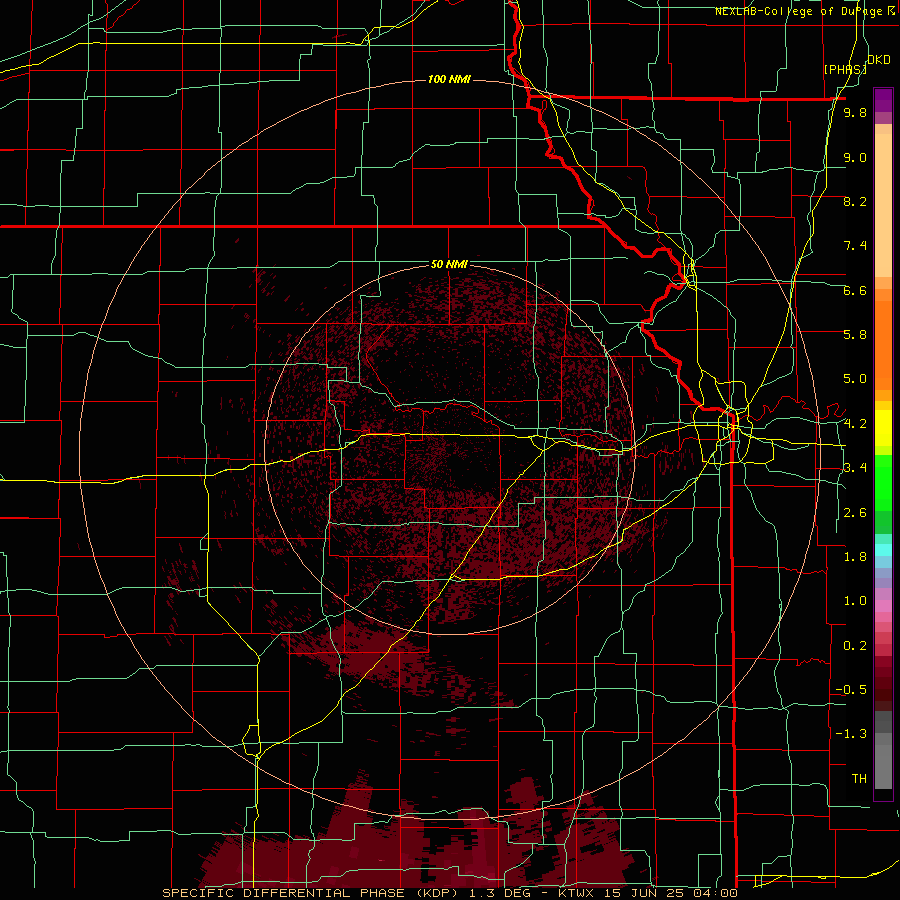
Task: Click the 4.2 value on color scale
Action: 855,424
